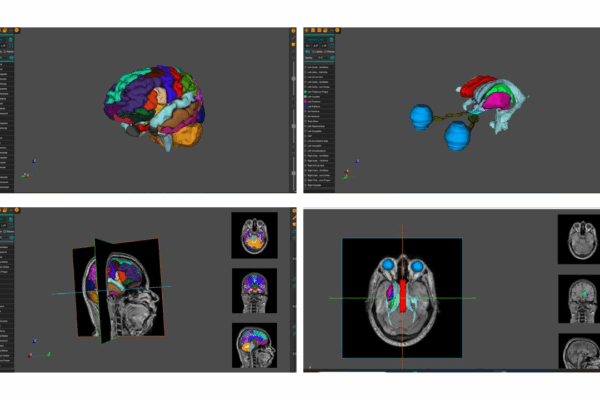Hide the magenta Left-Putamen structure
The height and width of the screenshot is (400, 600).
tap(306, 101)
